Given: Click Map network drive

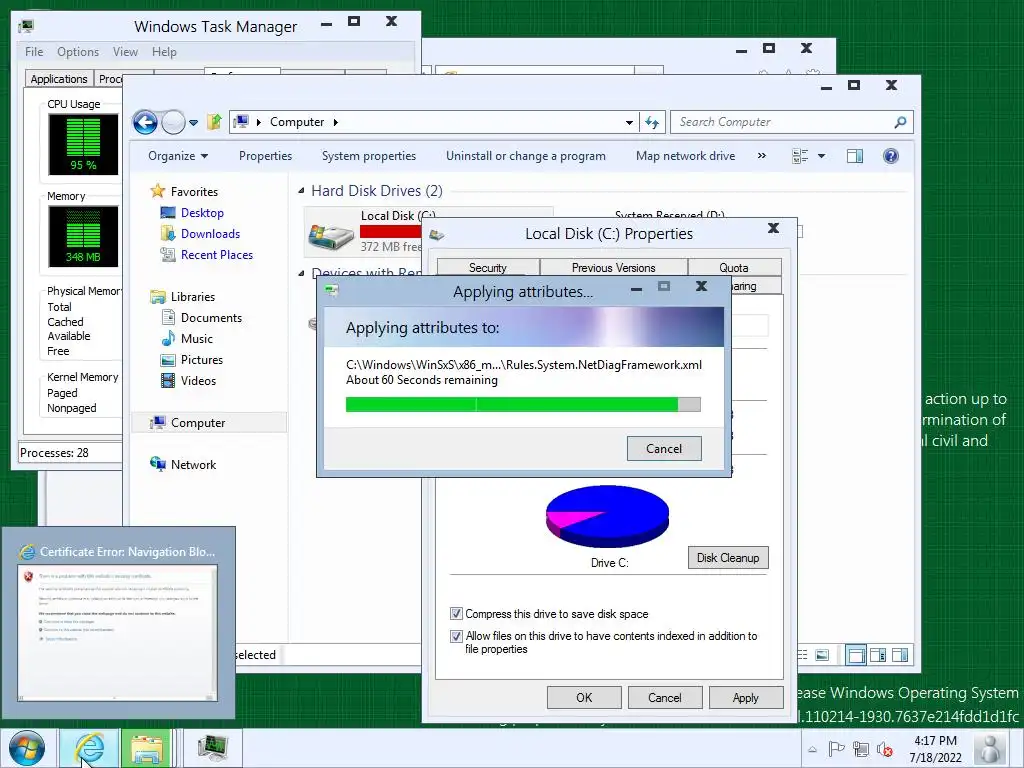Looking at the screenshot, I should coord(686,155).
